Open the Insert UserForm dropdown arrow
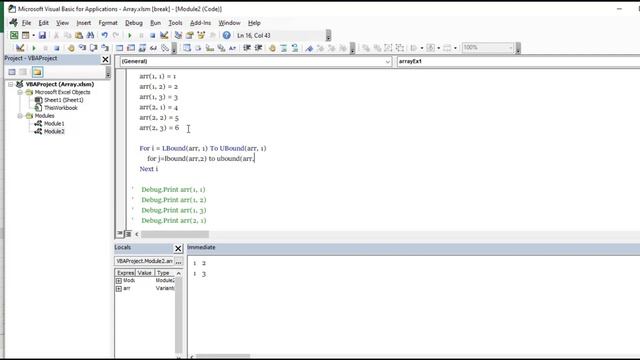Viewport: 640px width, 360px height. (33, 36)
